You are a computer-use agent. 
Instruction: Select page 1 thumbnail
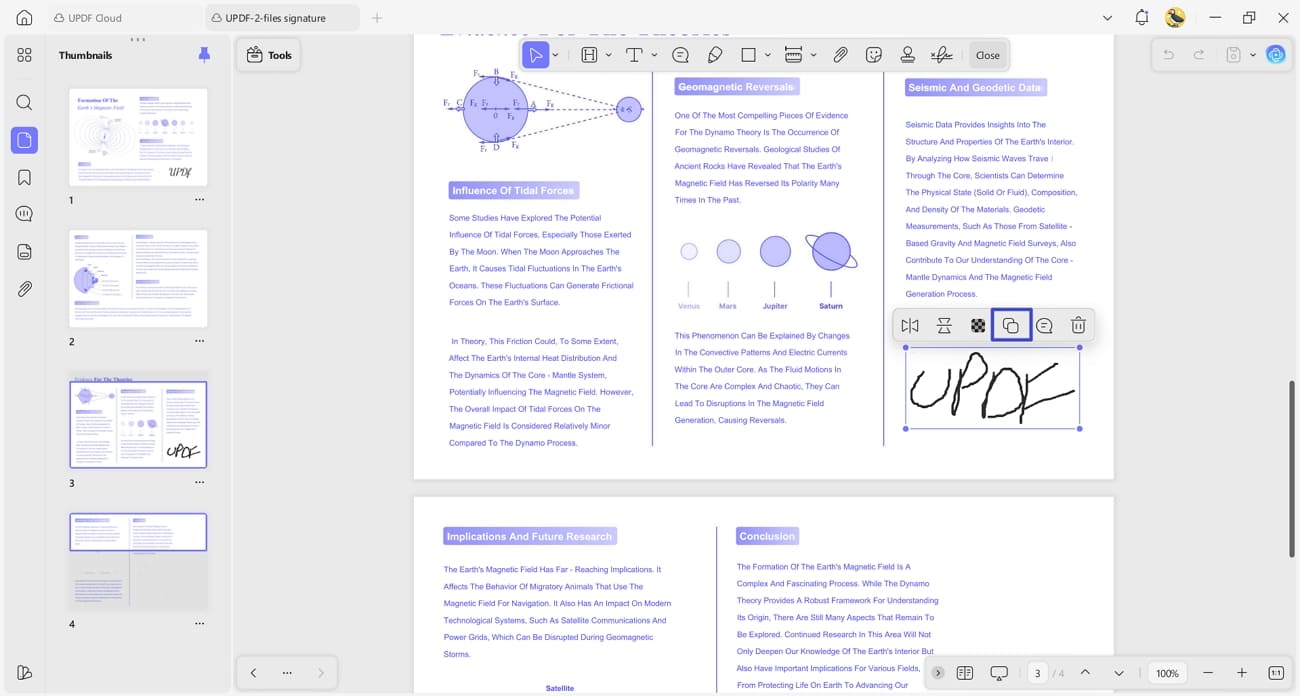click(138, 136)
